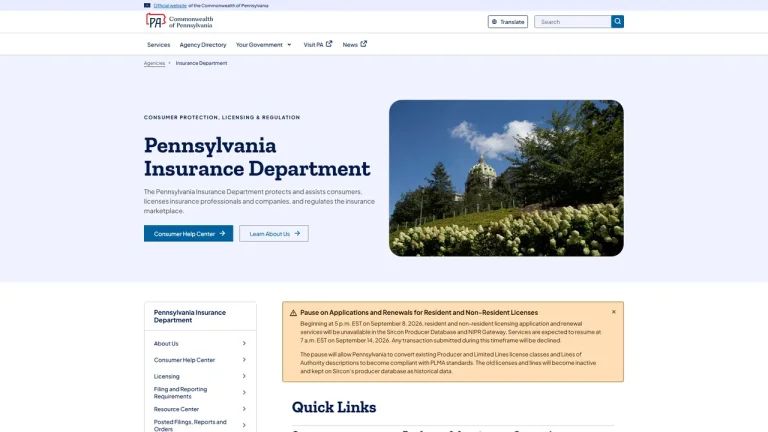The width and height of the screenshot is (768, 432).
Task: Click the globe icon in Translate button
Action: [494, 22]
